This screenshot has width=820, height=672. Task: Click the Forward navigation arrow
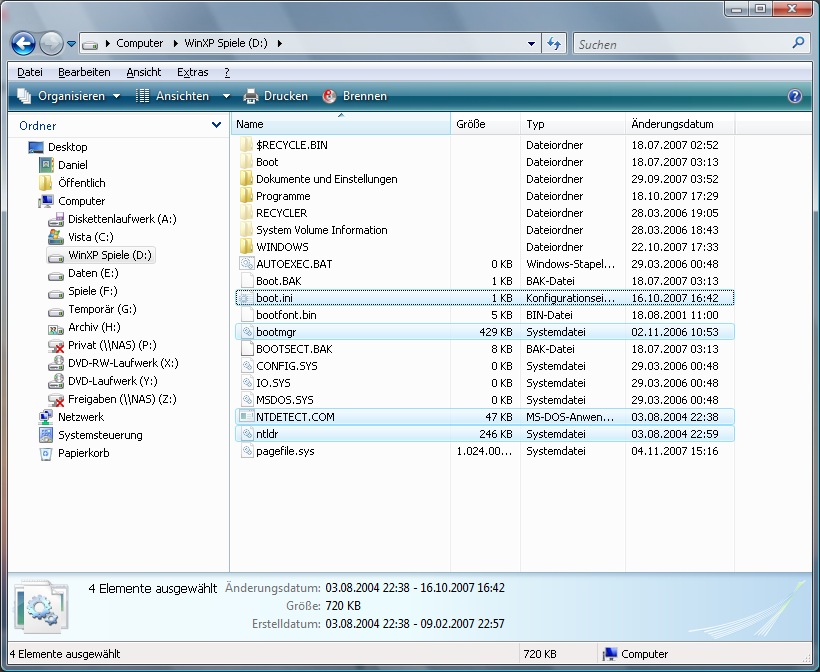51,43
